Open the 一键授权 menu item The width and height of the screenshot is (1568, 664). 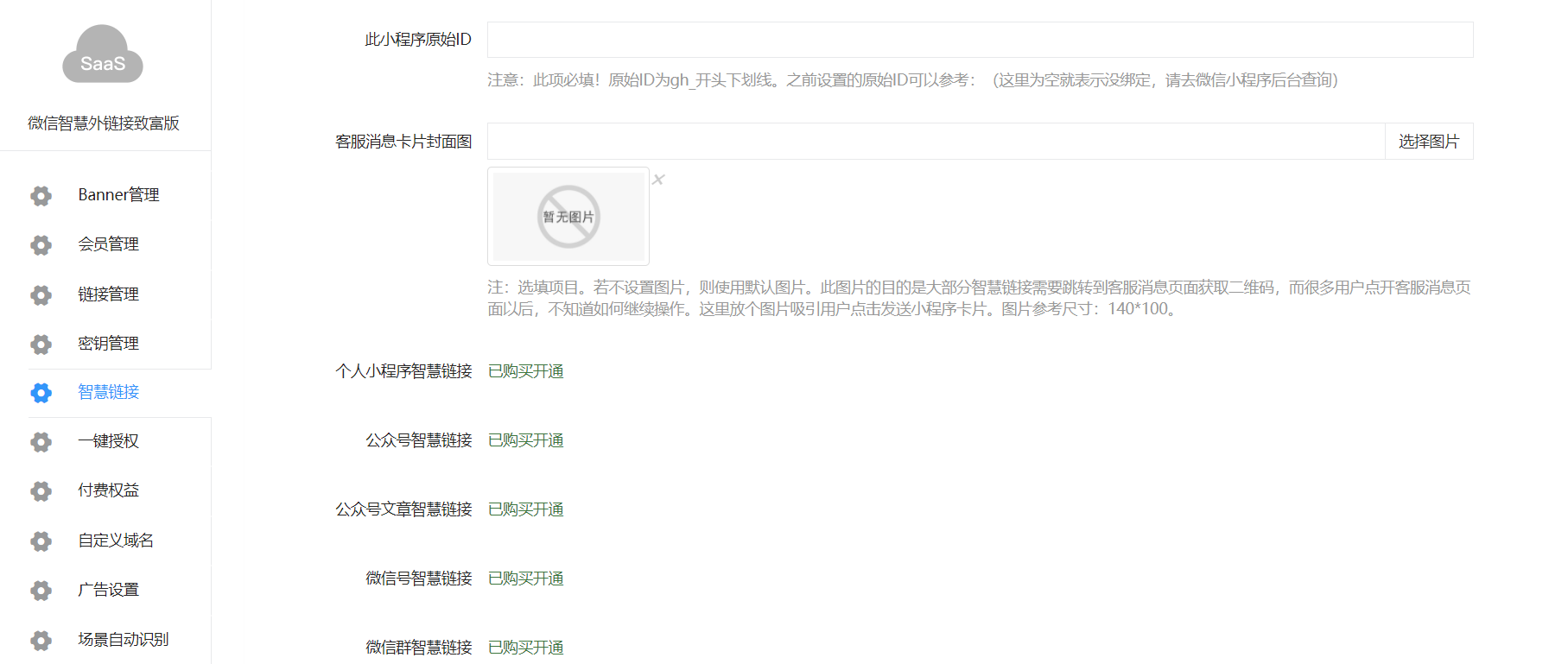pos(108,441)
